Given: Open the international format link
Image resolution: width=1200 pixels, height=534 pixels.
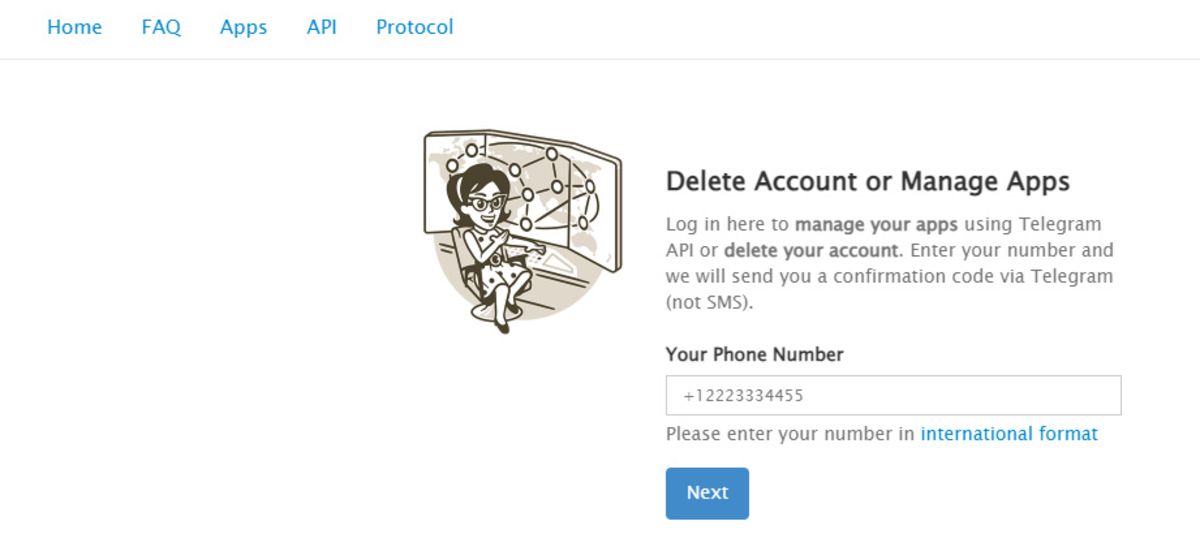Looking at the screenshot, I should (x=1009, y=434).
